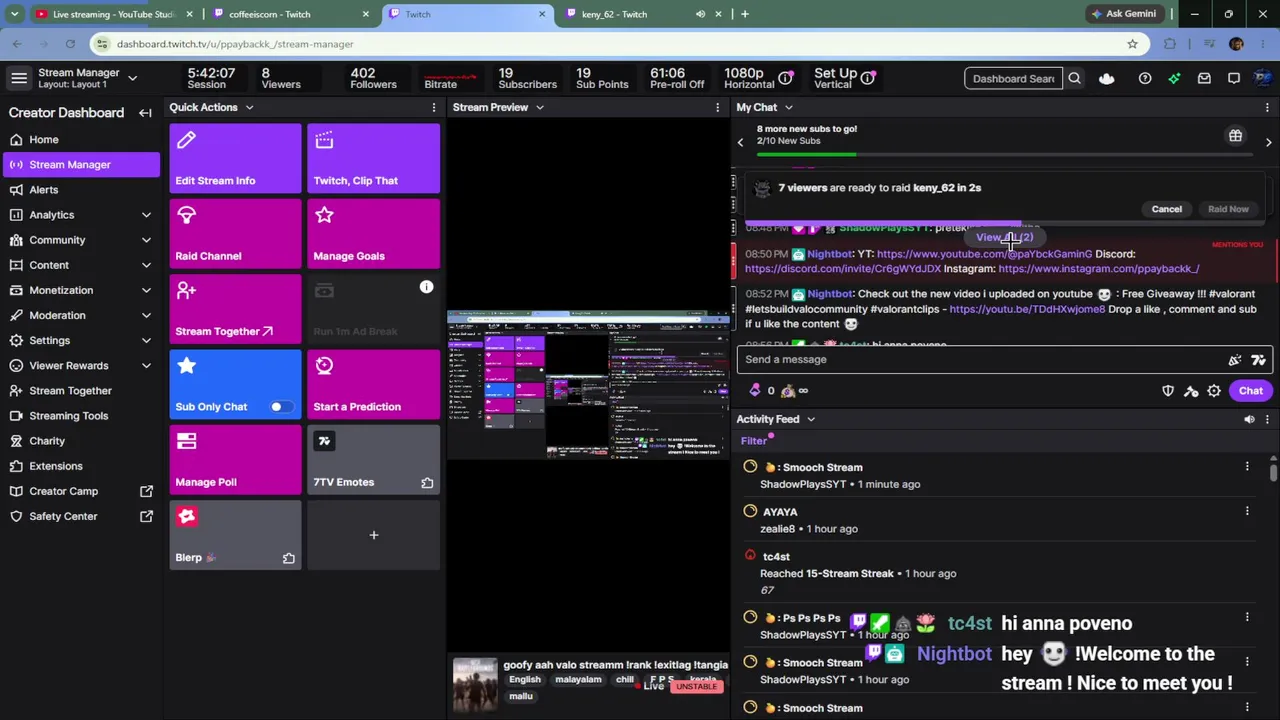1280x720 pixels.
Task: Open chat settings gear icon
Action: point(1214,391)
